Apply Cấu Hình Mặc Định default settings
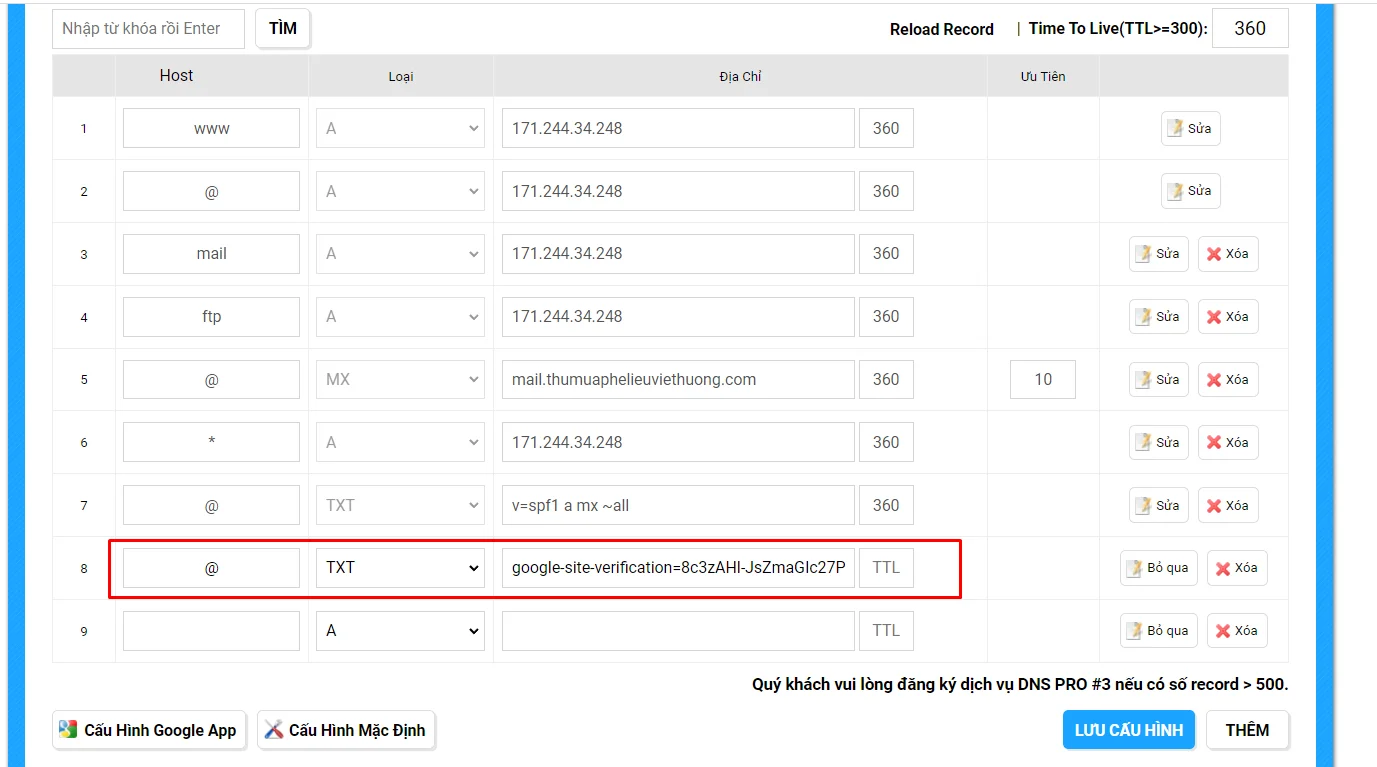 click(x=346, y=730)
